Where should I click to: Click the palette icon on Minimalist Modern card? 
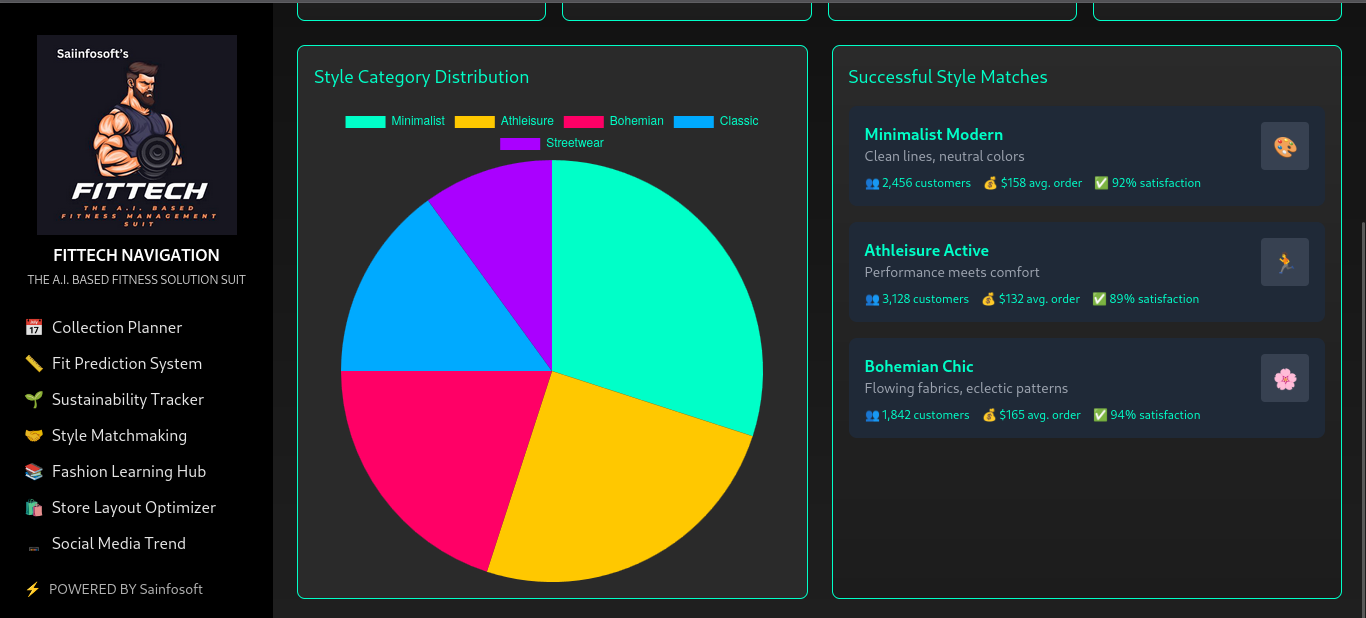[x=1284, y=146]
